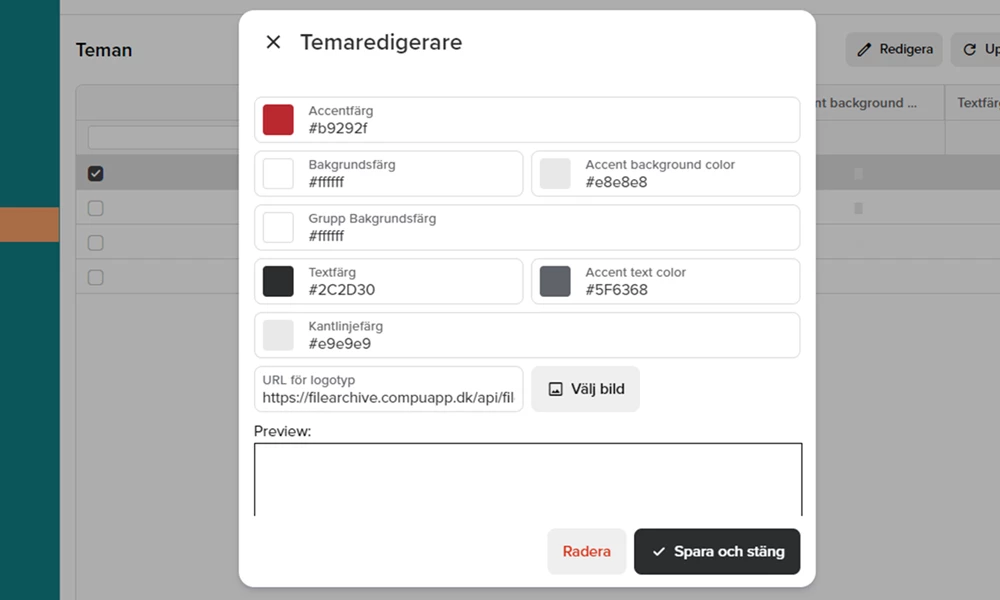The height and width of the screenshot is (600, 1000).
Task: Click the URL för logotyp input field
Action: pos(388,389)
